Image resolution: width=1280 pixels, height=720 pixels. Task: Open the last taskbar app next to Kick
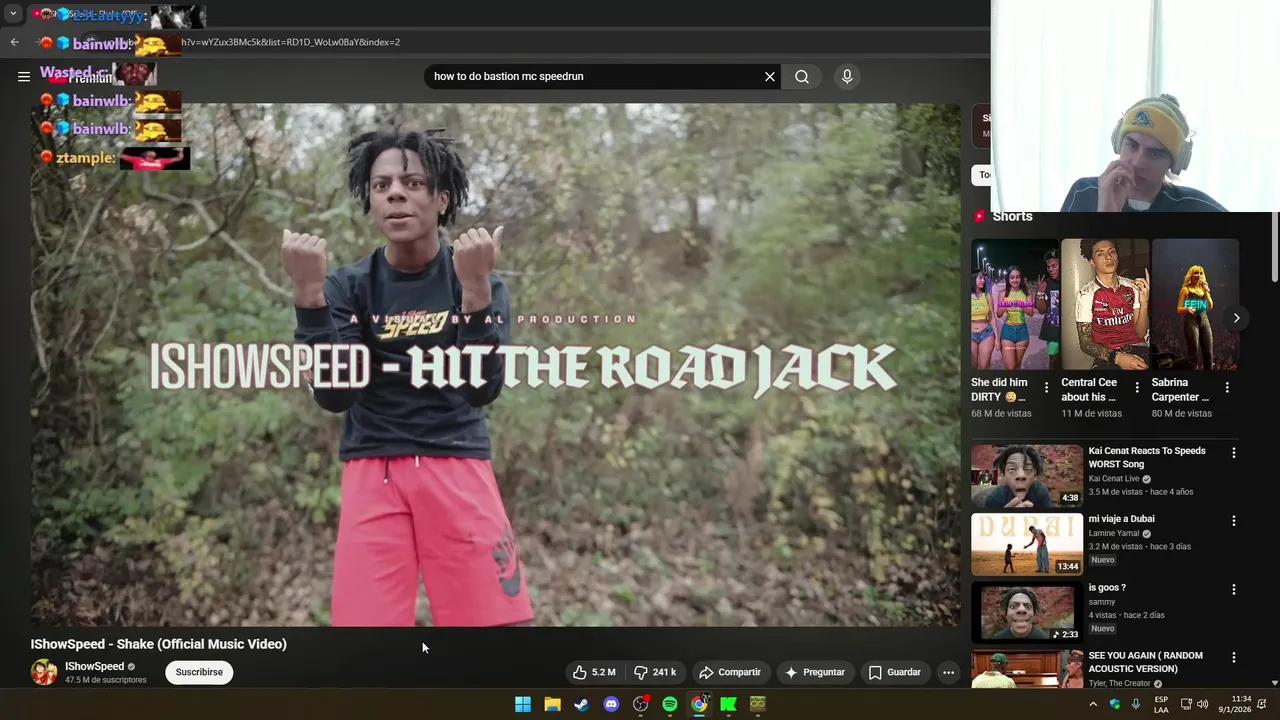tap(758, 704)
